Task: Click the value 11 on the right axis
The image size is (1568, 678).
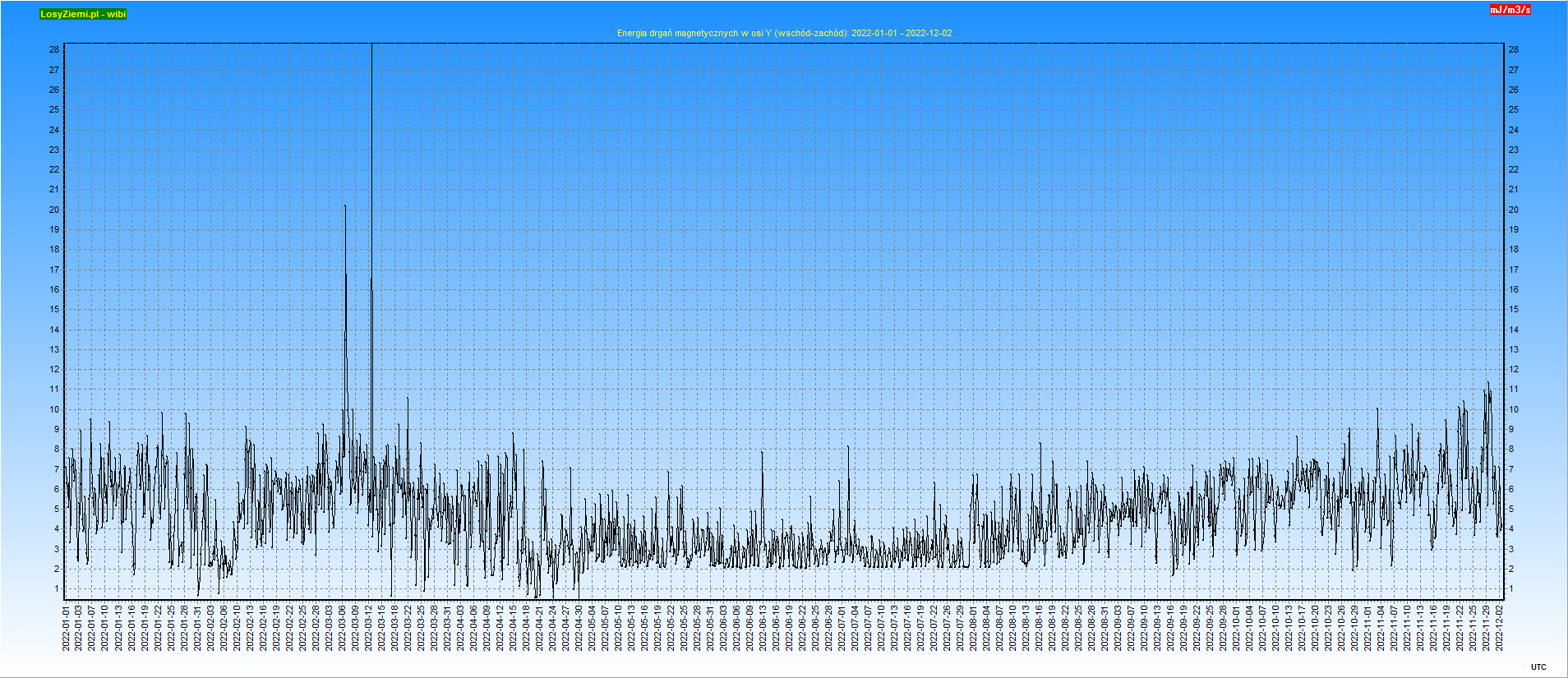Action: click(x=1513, y=389)
